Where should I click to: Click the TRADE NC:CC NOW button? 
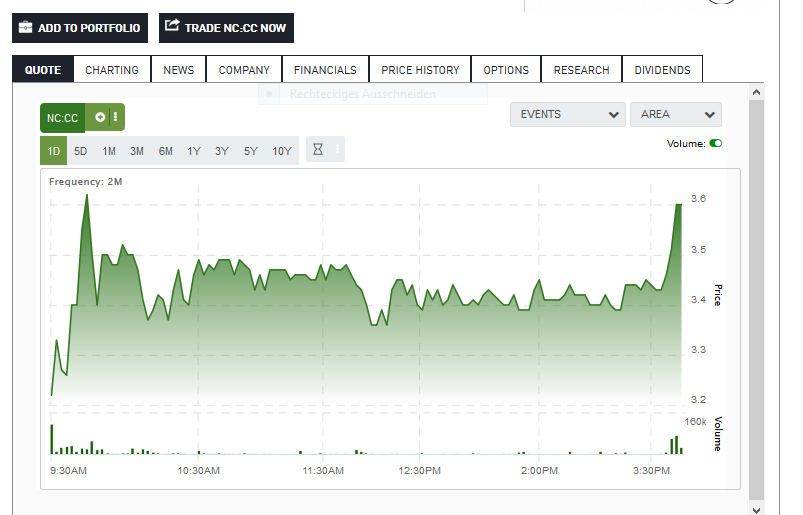click(226, 28)
